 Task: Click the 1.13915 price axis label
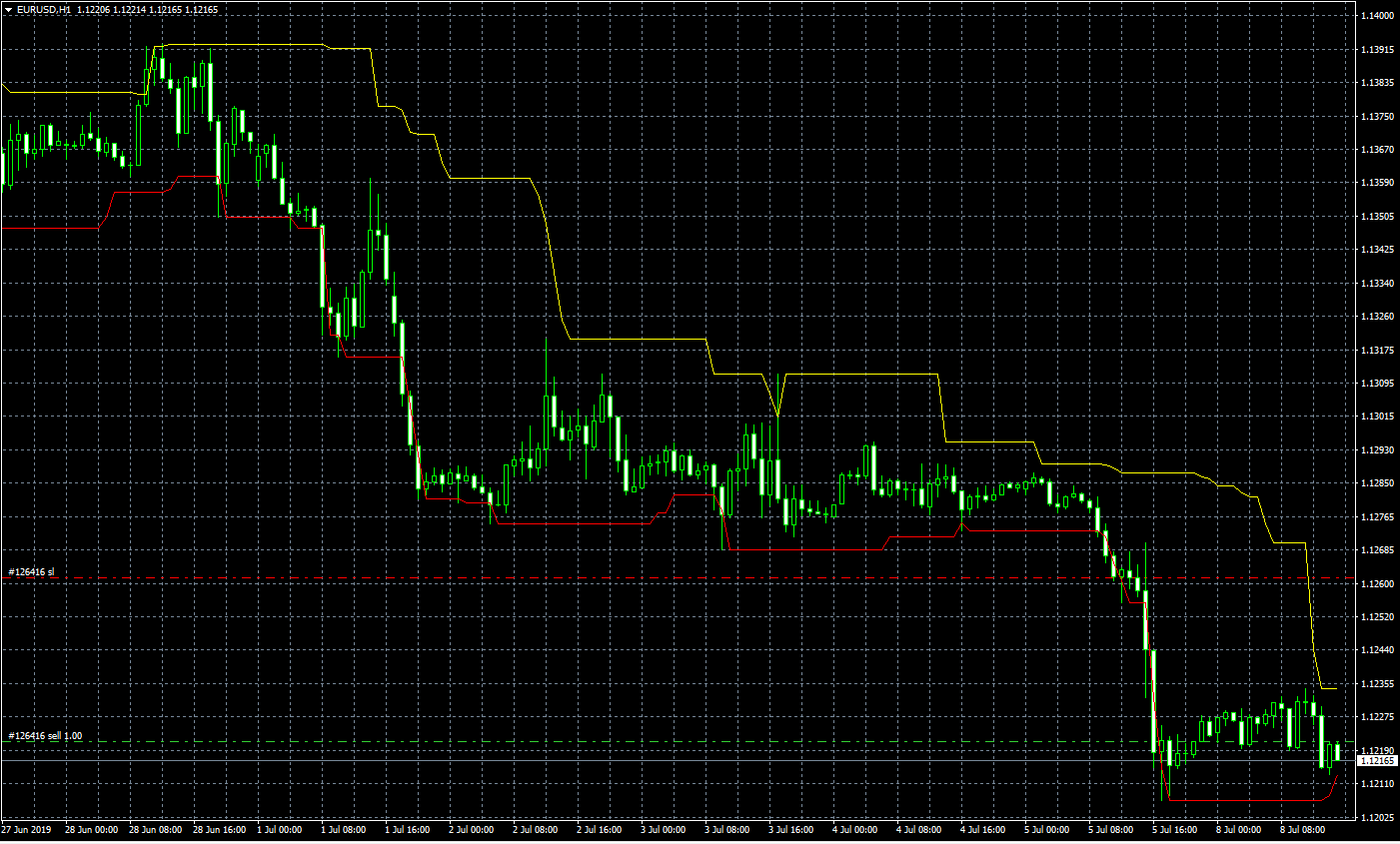point(1377,50)
